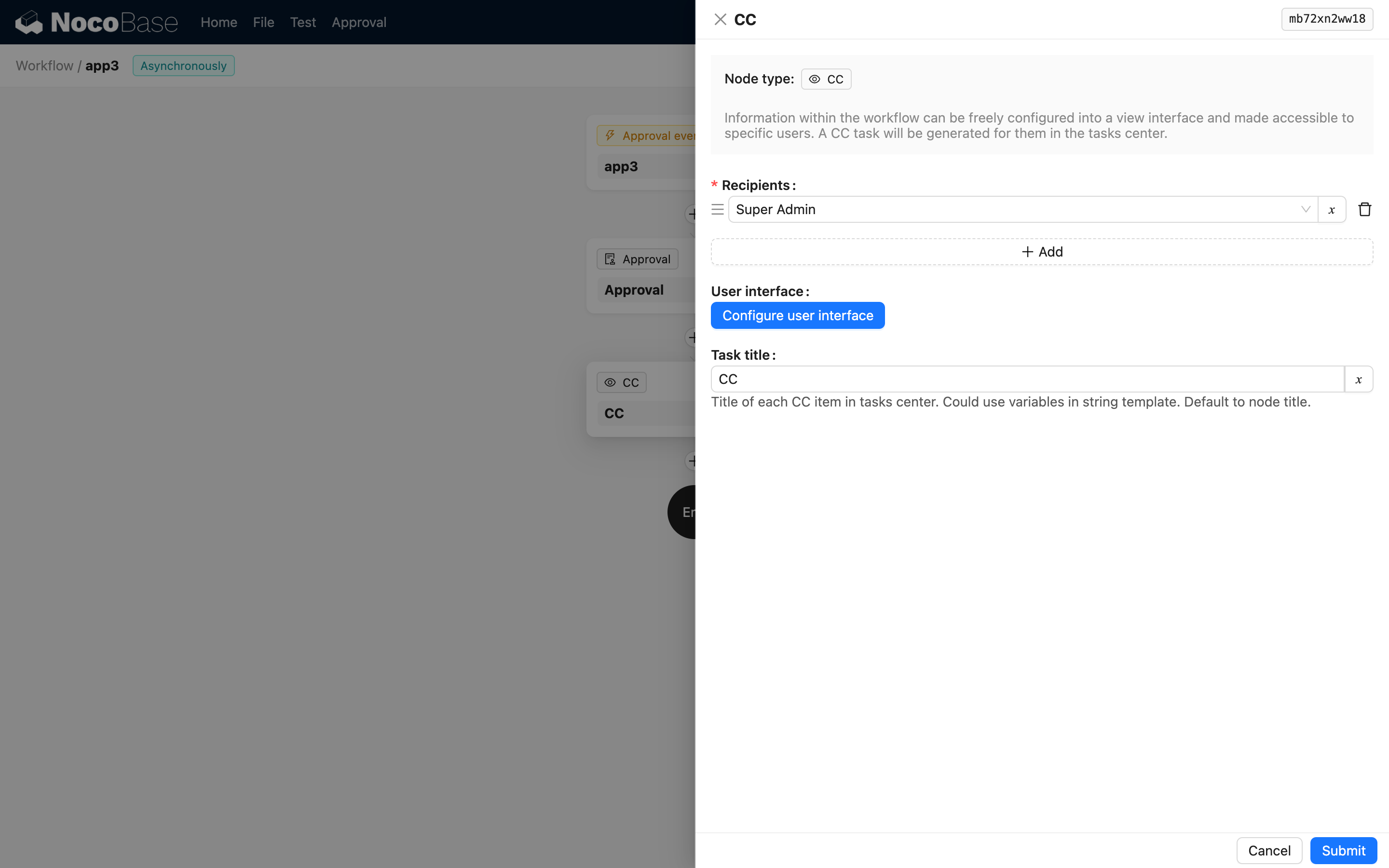Select Approval in the navigation bar
This screenshot has height=868, width=1389.
(359, 22)
